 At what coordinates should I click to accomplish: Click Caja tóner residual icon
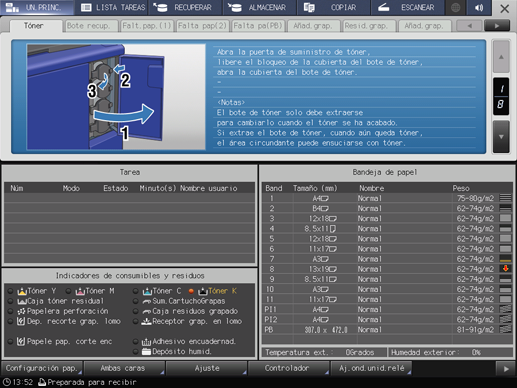tap(22, 301)
